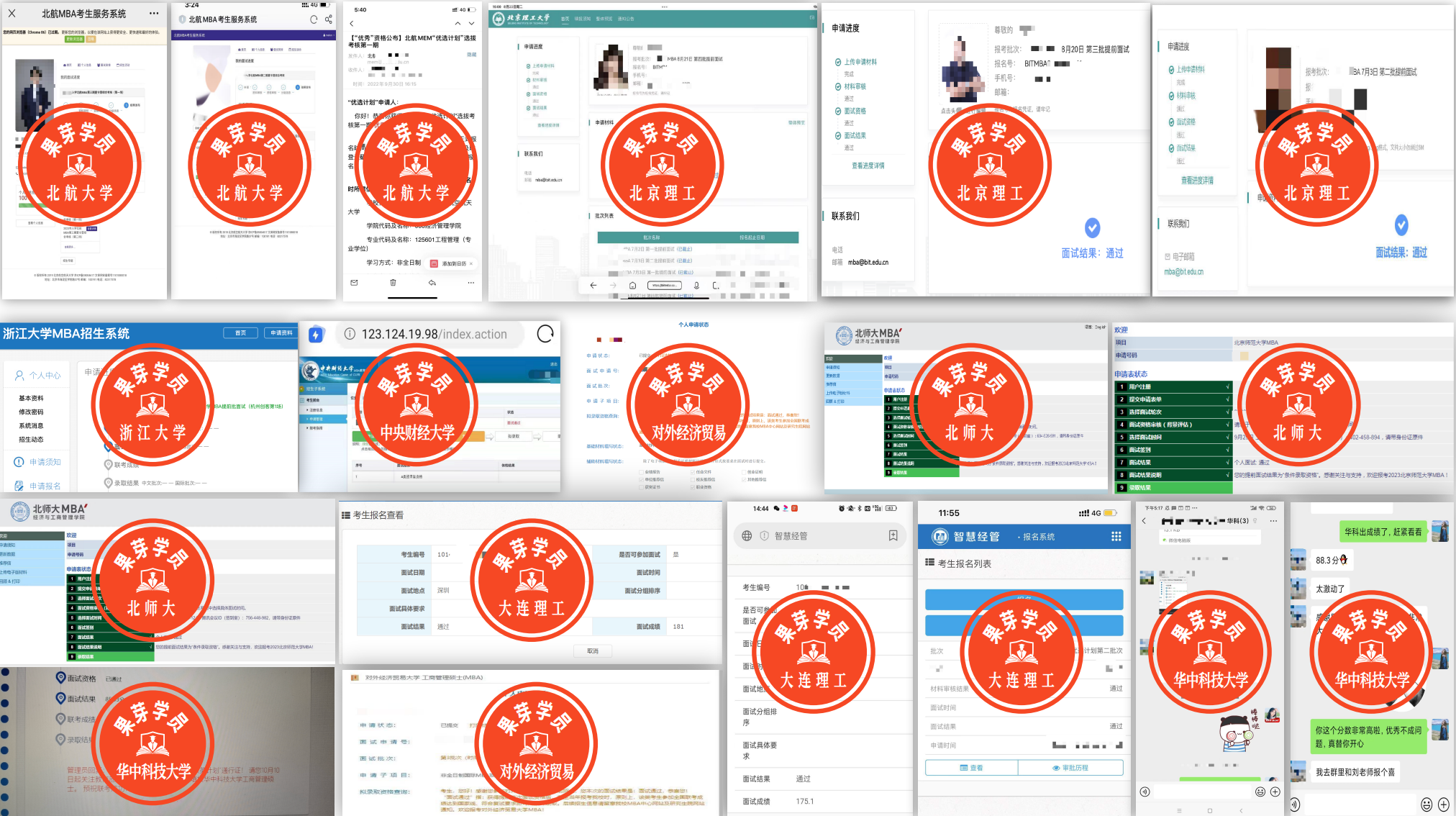
Task: Open 首页 in the 浙江大学MBA招生系统 header
Action: pyautogui.click(x=240, y=333)
